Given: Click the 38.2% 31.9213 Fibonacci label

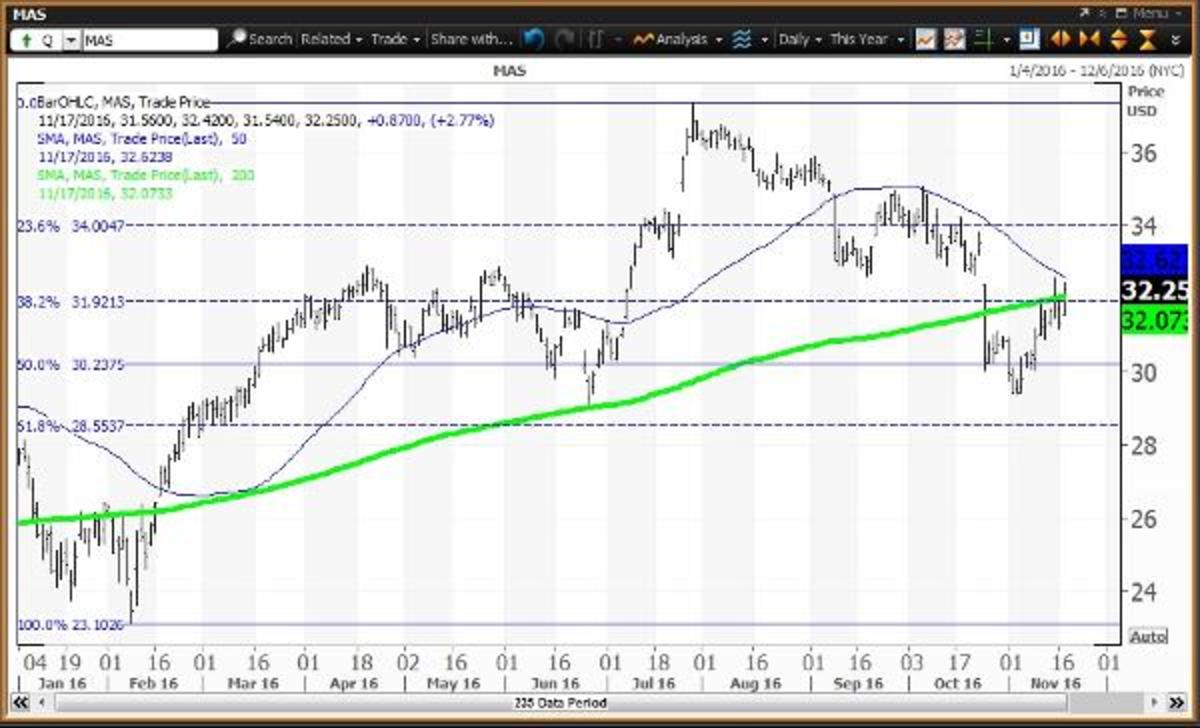Looking at the screenshot, I should [x=70, y=300].
